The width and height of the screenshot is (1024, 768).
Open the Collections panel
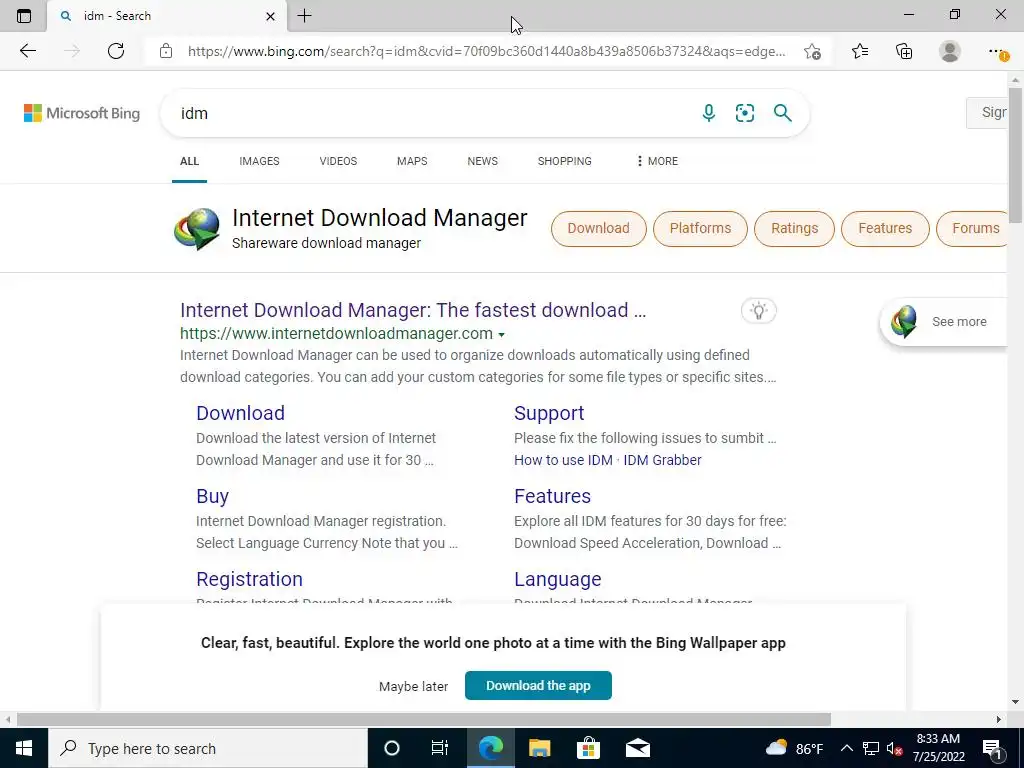tap(904, 51)
